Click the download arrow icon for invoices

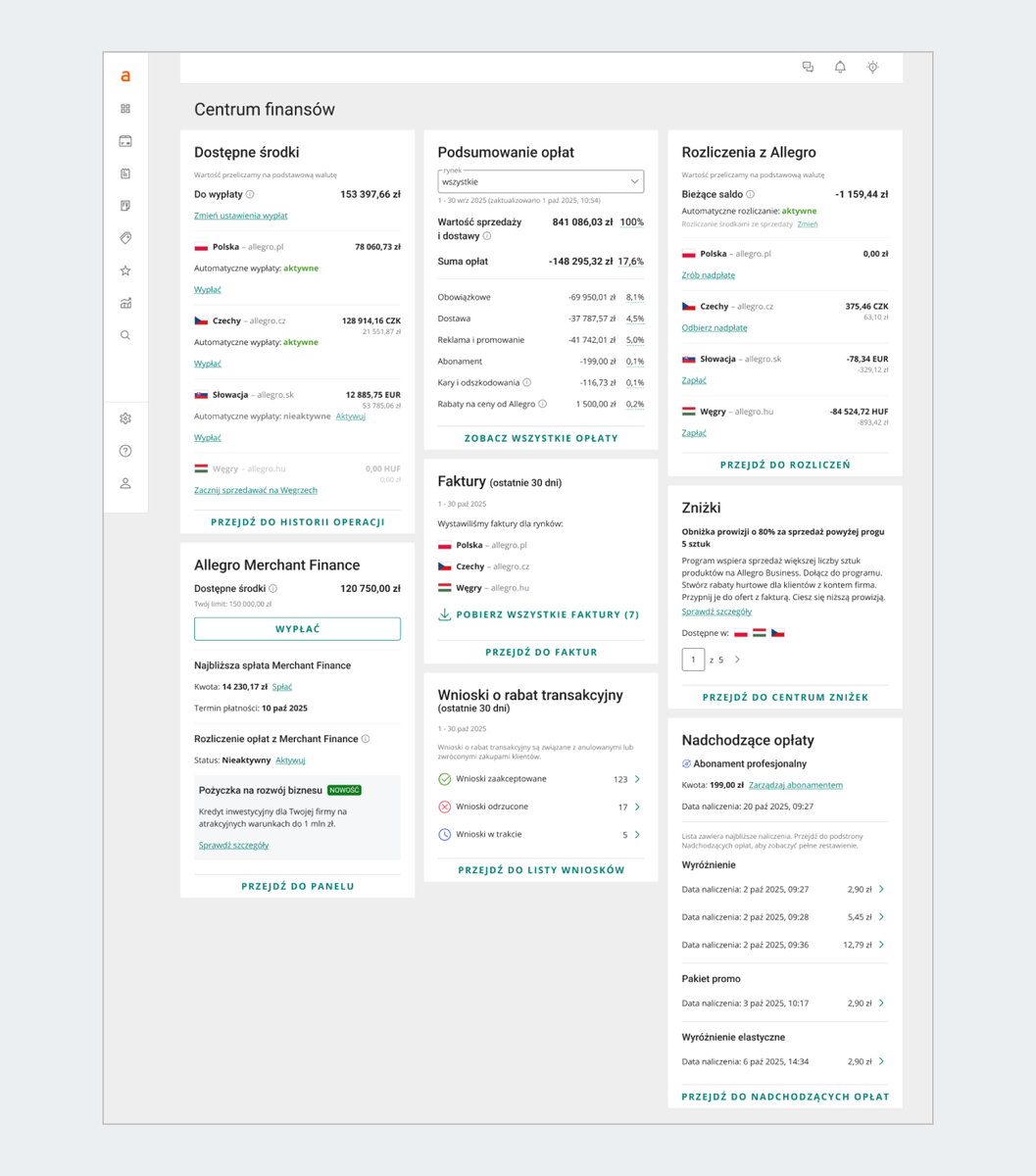(444, 614)
